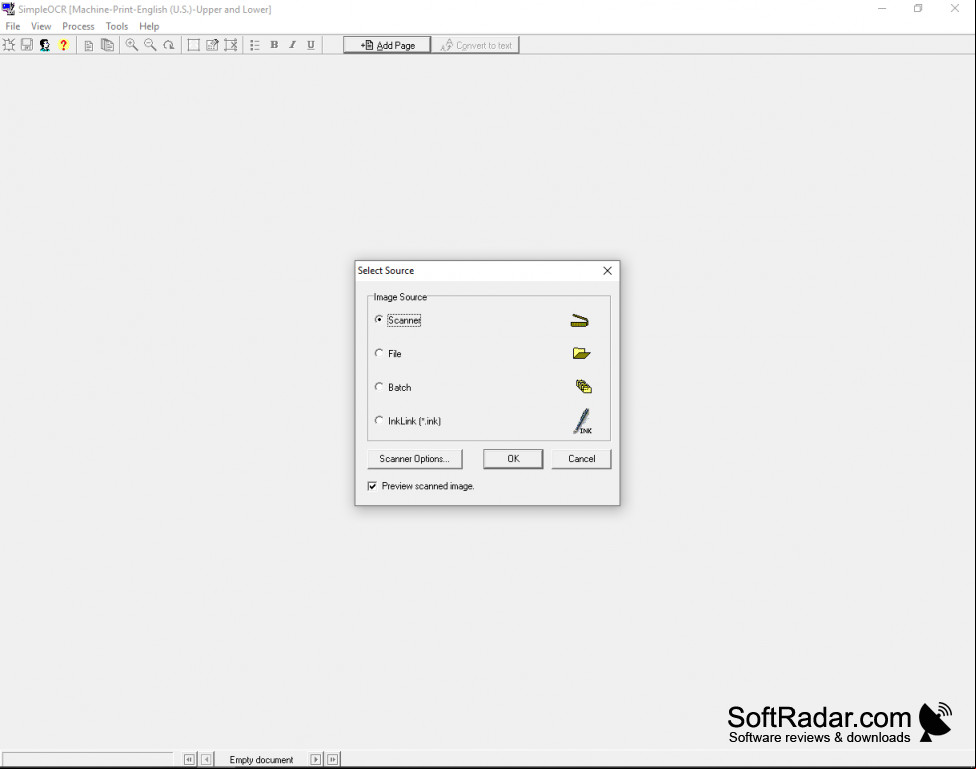Image resolution: width=976 pixels, height=769 pixels.
Task: Uncheck Preview scanned image checkbox
Action: click(x=372, y=486)
